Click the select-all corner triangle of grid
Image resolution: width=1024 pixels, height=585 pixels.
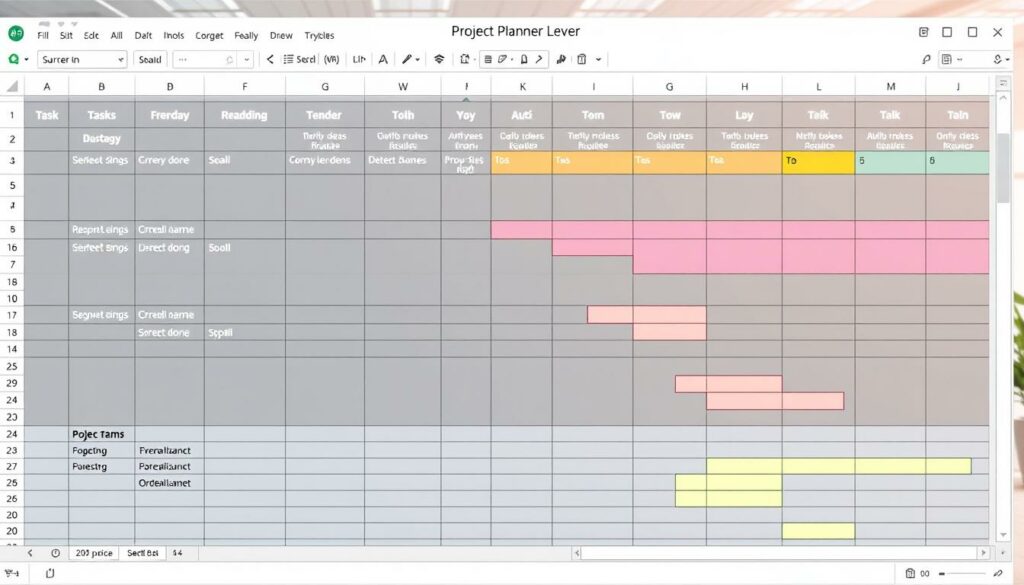pos(12,86)
